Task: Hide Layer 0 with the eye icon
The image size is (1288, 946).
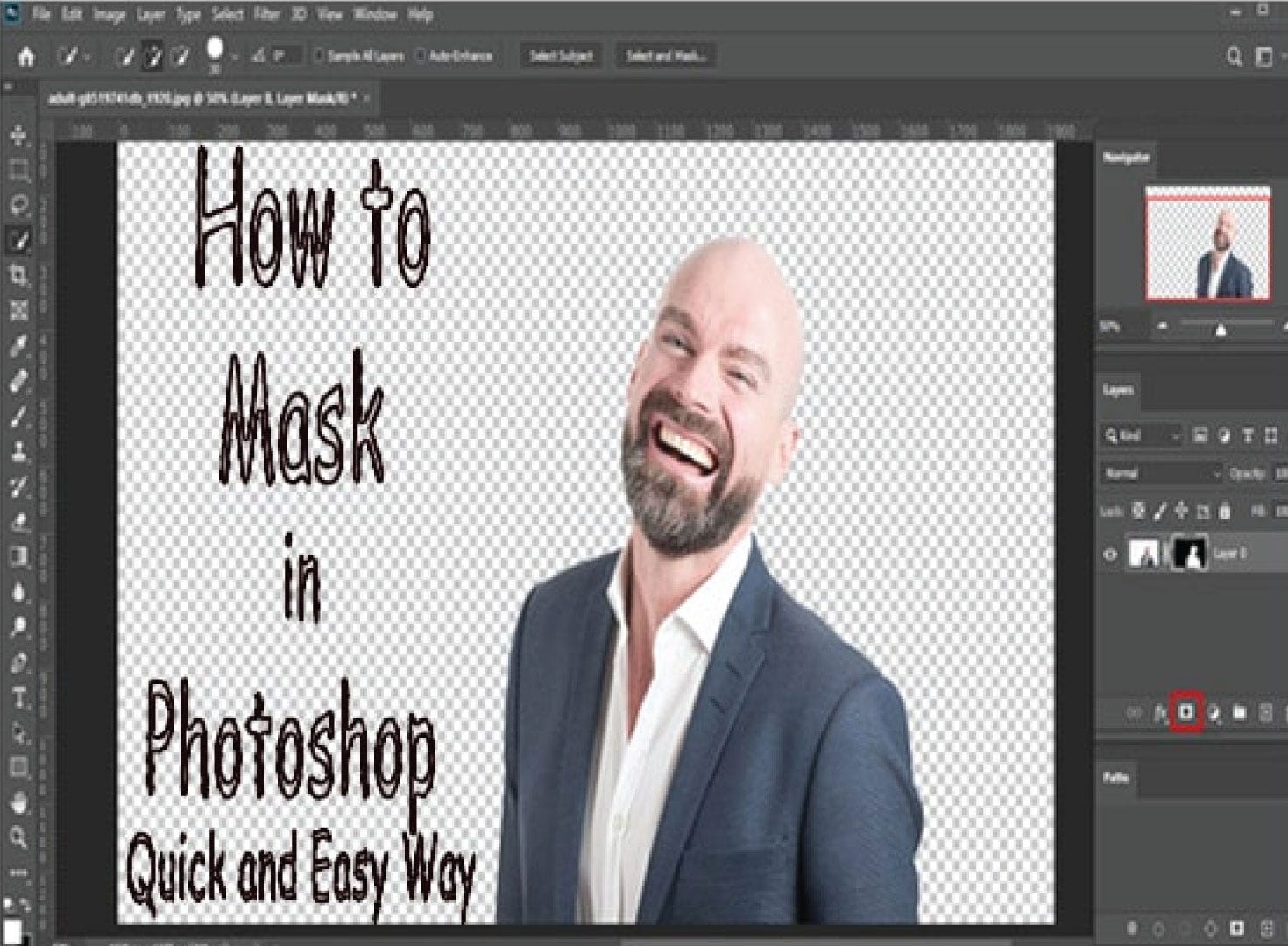Action: pos(1111,554)
